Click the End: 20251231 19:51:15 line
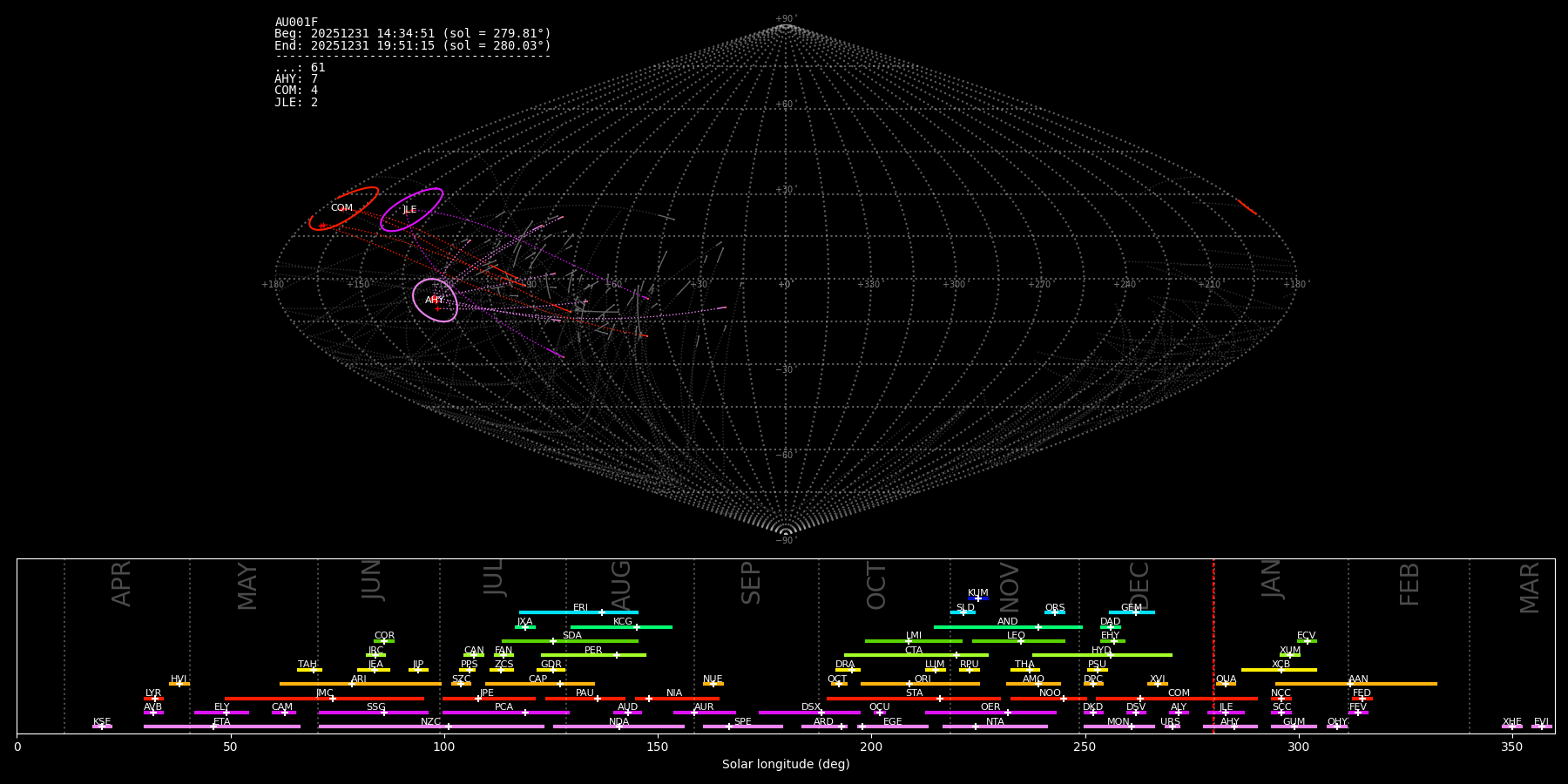Viewport: 1568px width, 784px height. click(x=413, y=45)
